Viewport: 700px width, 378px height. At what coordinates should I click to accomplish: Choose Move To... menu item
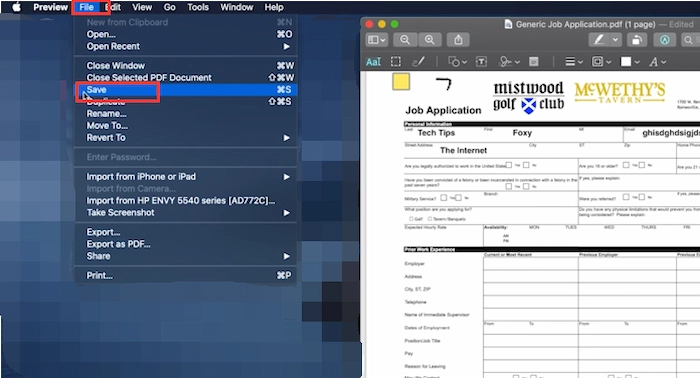coord(184,126)
